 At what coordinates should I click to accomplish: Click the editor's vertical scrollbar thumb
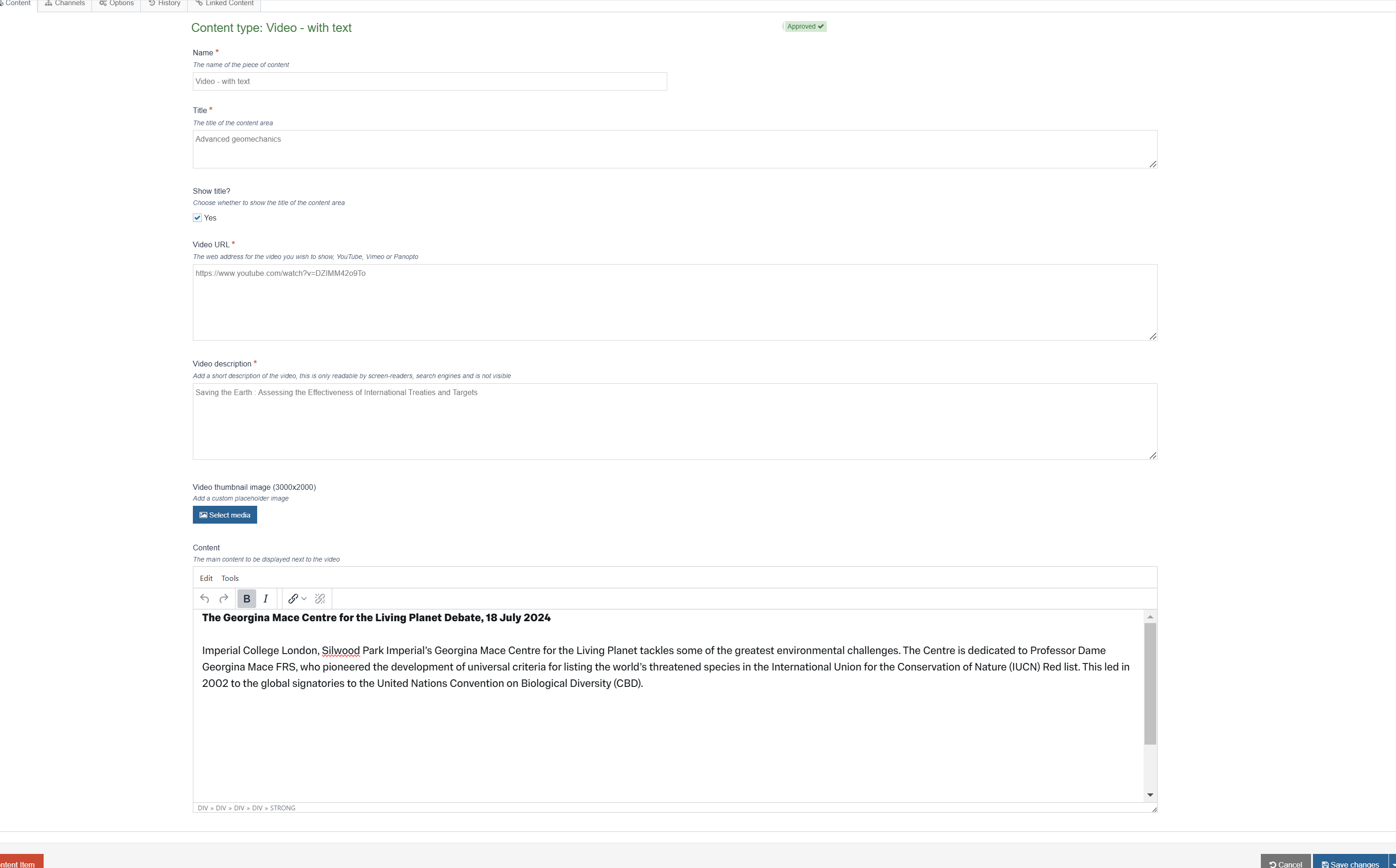[x=1150, y=683]
